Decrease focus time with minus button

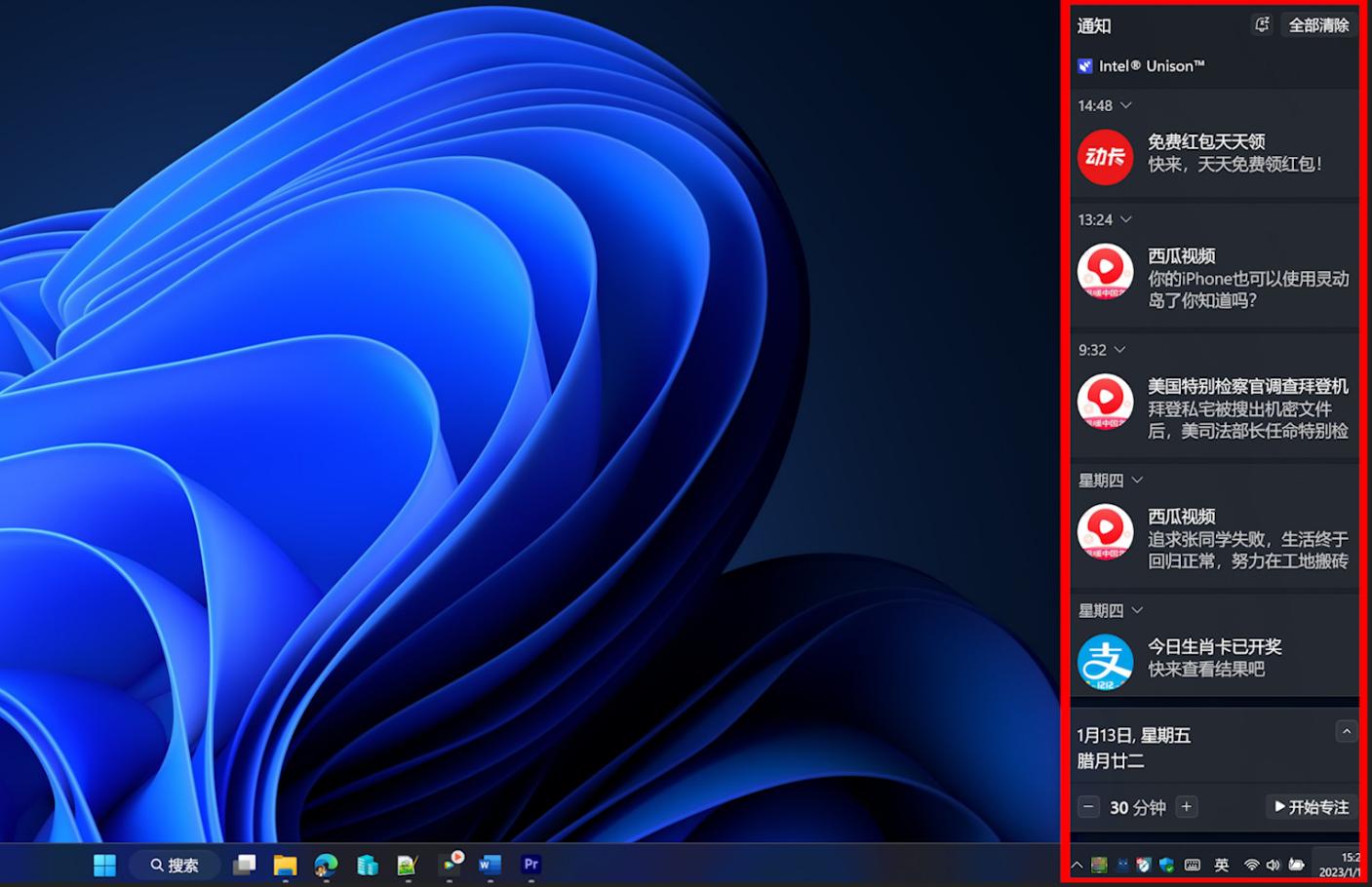(1088, 807)
